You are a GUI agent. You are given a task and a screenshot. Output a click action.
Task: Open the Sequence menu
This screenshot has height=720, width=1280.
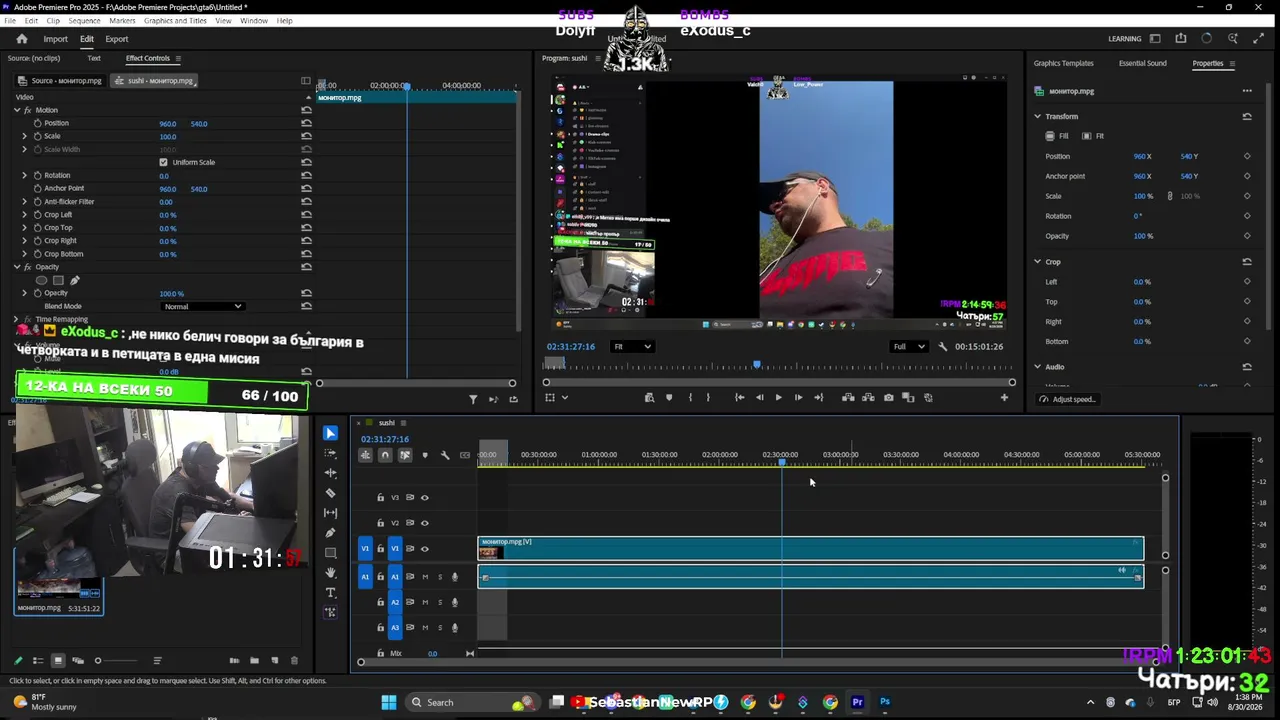pos(84,20)
